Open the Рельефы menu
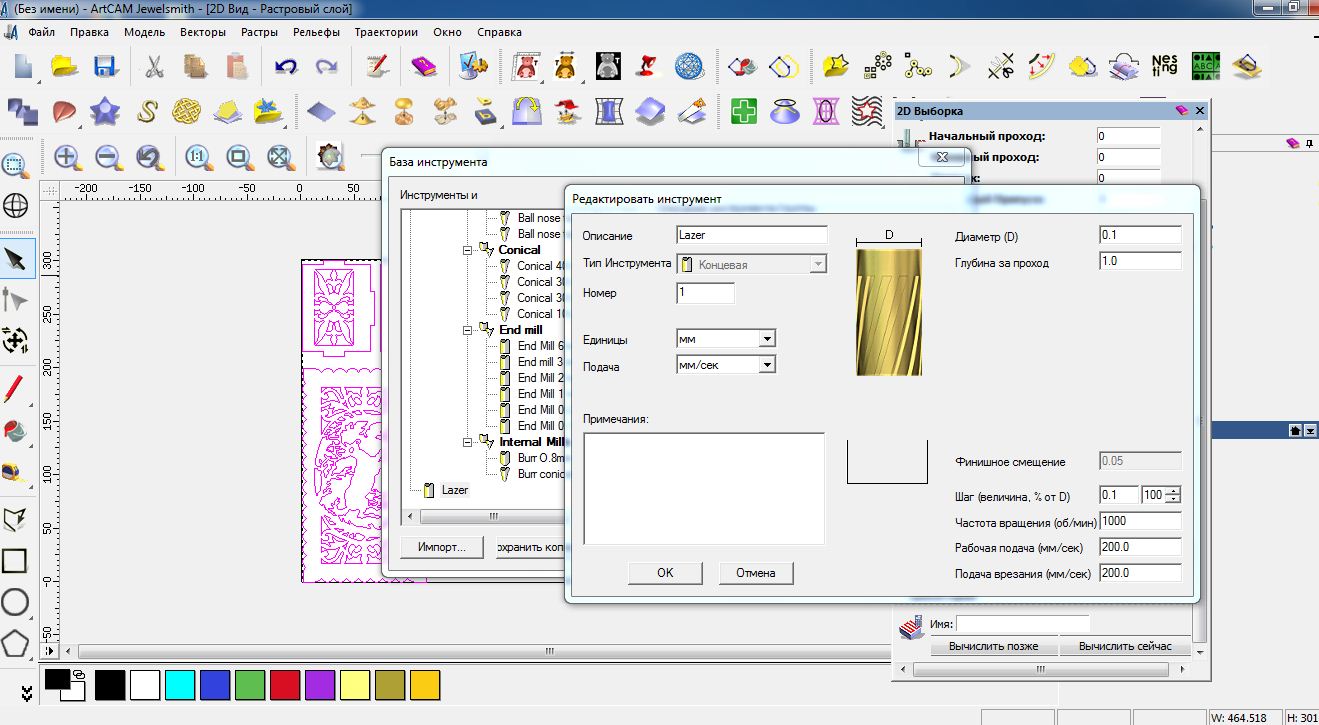The width and height of the screenshot is (1319, 725). coord(318,32)
